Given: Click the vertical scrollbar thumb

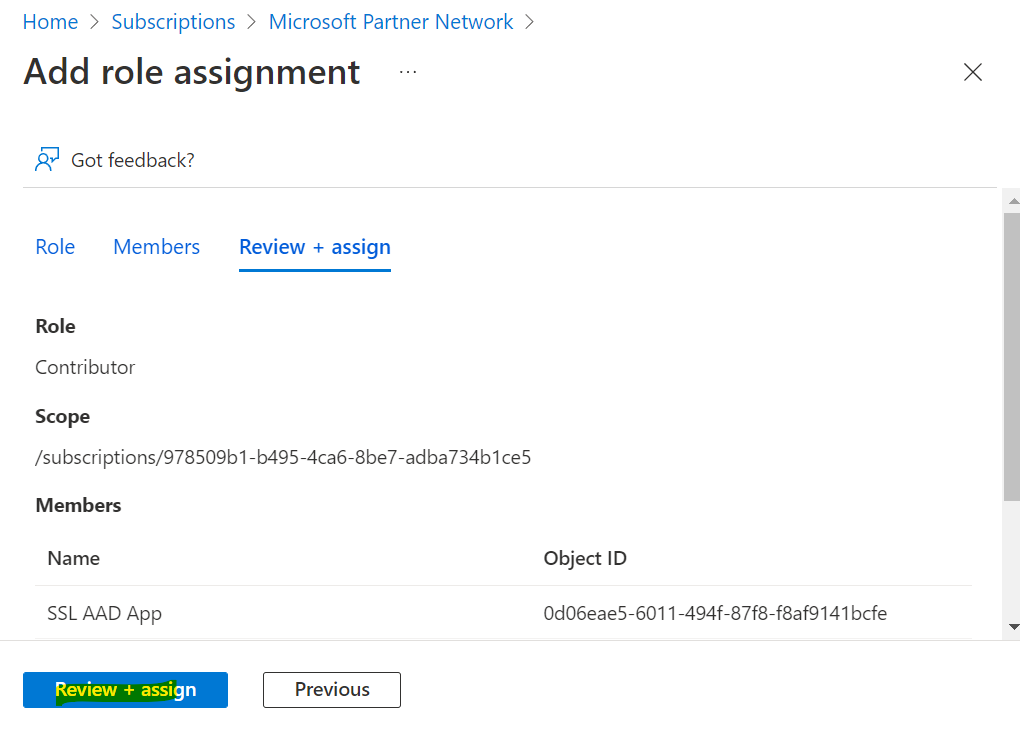Looking at the screenshot, I should tap(1012, 357).
